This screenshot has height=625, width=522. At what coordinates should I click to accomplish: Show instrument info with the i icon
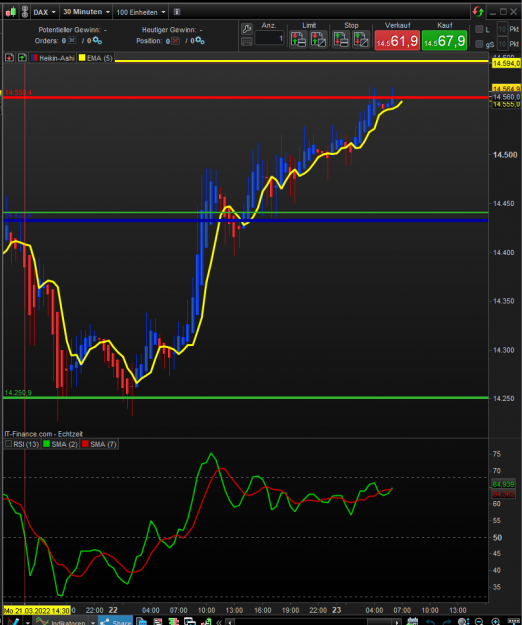(177, 12)
